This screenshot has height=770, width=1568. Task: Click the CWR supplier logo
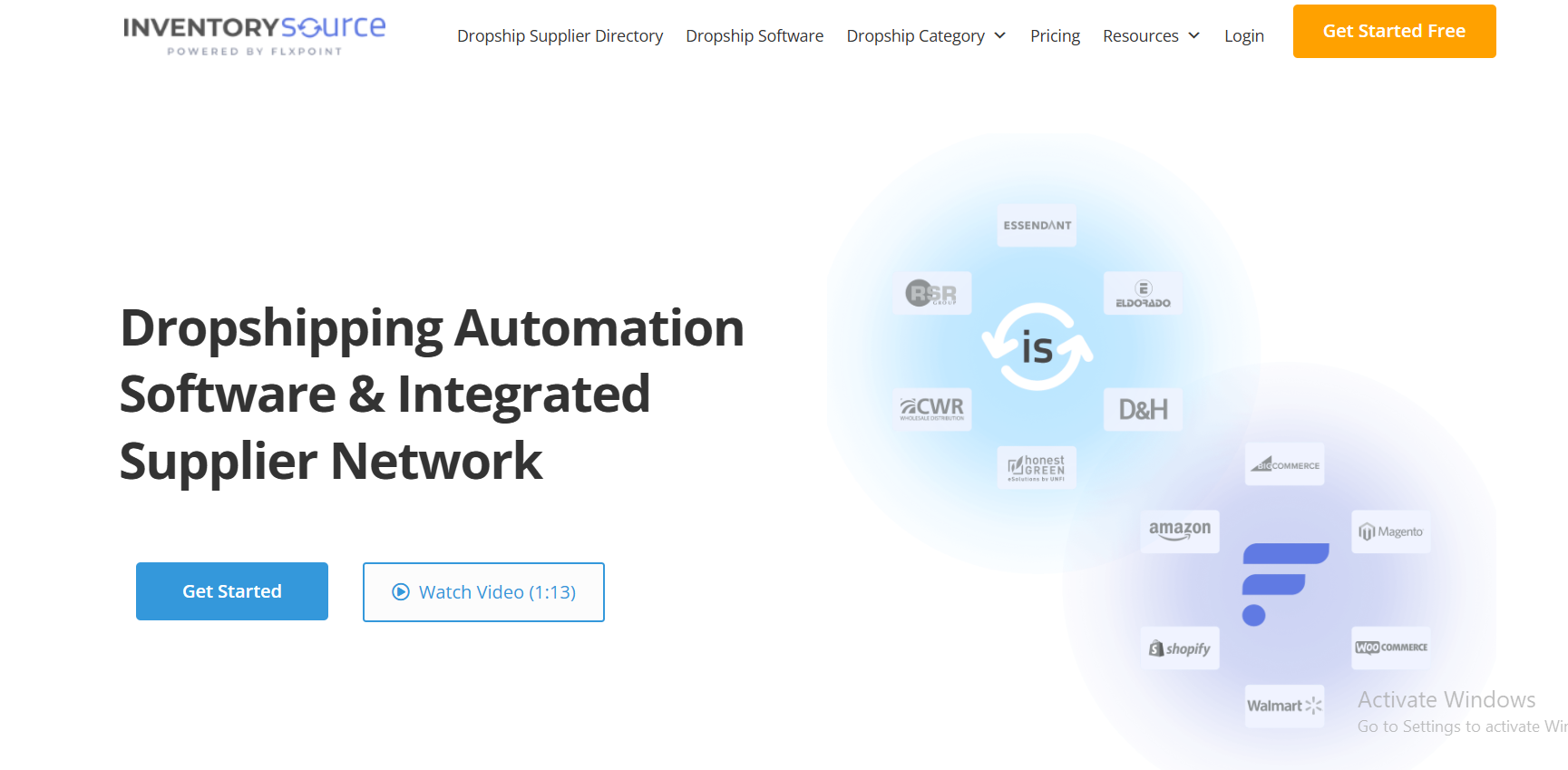[x=931, y=409]
